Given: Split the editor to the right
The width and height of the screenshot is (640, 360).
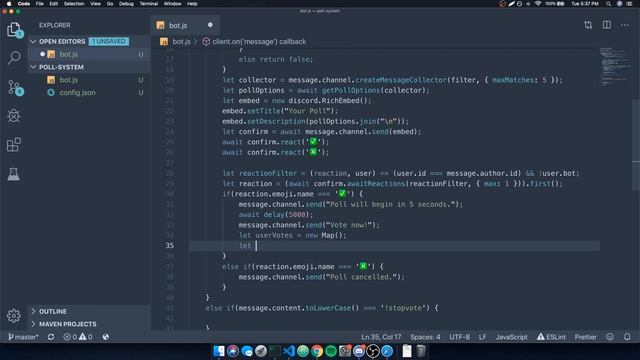Looking at the screenshot, I should [607, 25].
